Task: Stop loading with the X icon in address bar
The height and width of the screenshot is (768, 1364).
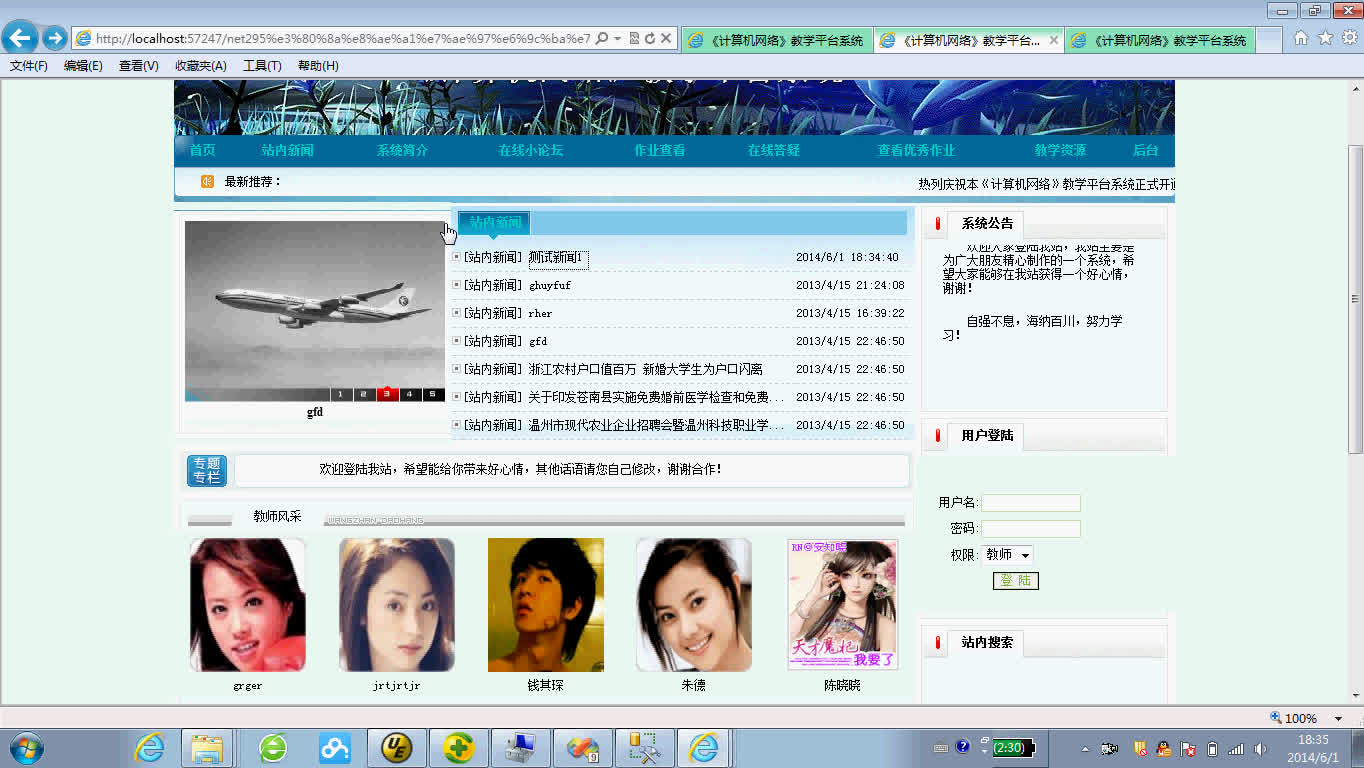Action: pyautogui.click(x=665, y=39)
